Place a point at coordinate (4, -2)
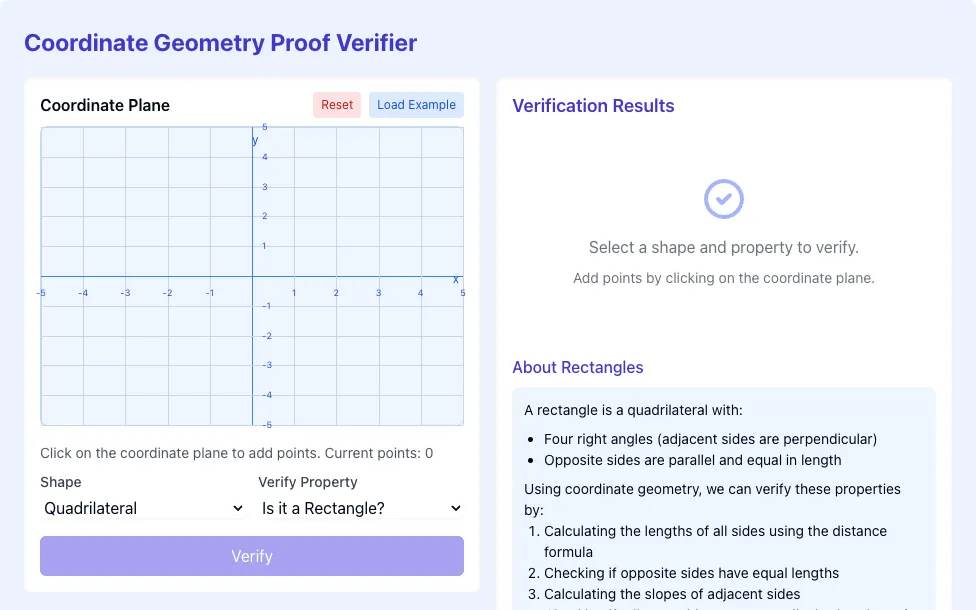976x610 pixels. point(421,336)
